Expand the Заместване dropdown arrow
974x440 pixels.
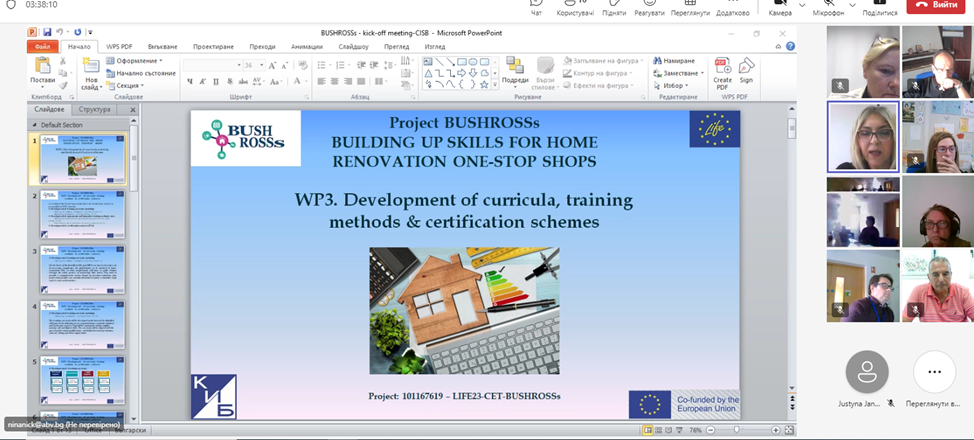coord(703,73)
